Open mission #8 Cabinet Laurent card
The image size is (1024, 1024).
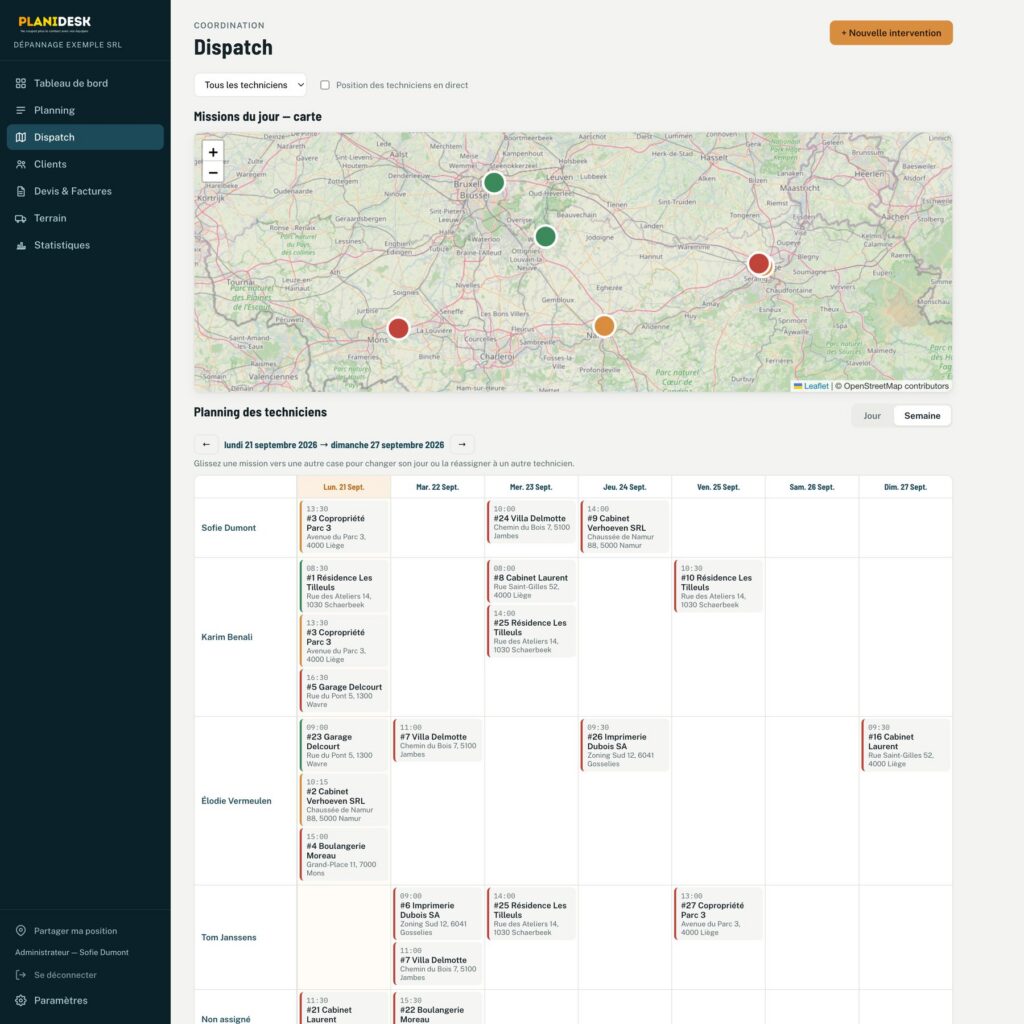point(532,582)
